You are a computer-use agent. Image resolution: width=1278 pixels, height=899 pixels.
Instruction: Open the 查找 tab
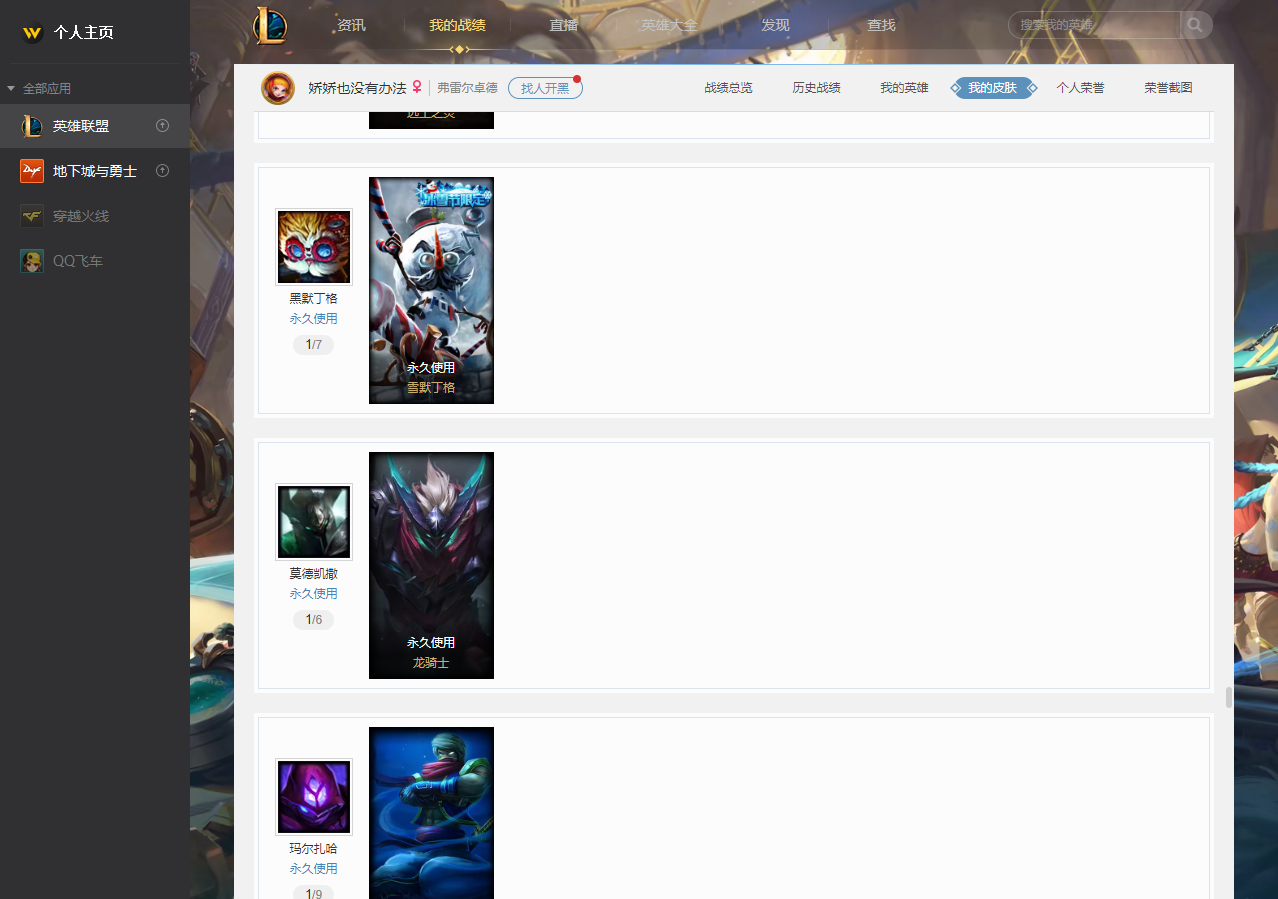881,25
